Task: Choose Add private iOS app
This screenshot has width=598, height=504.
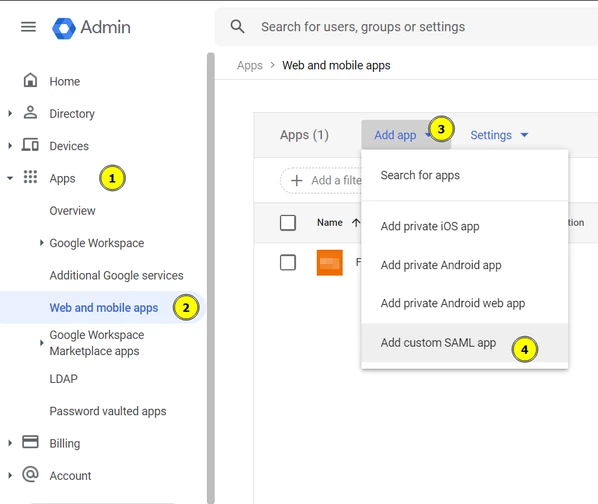Action: [465, 226]
